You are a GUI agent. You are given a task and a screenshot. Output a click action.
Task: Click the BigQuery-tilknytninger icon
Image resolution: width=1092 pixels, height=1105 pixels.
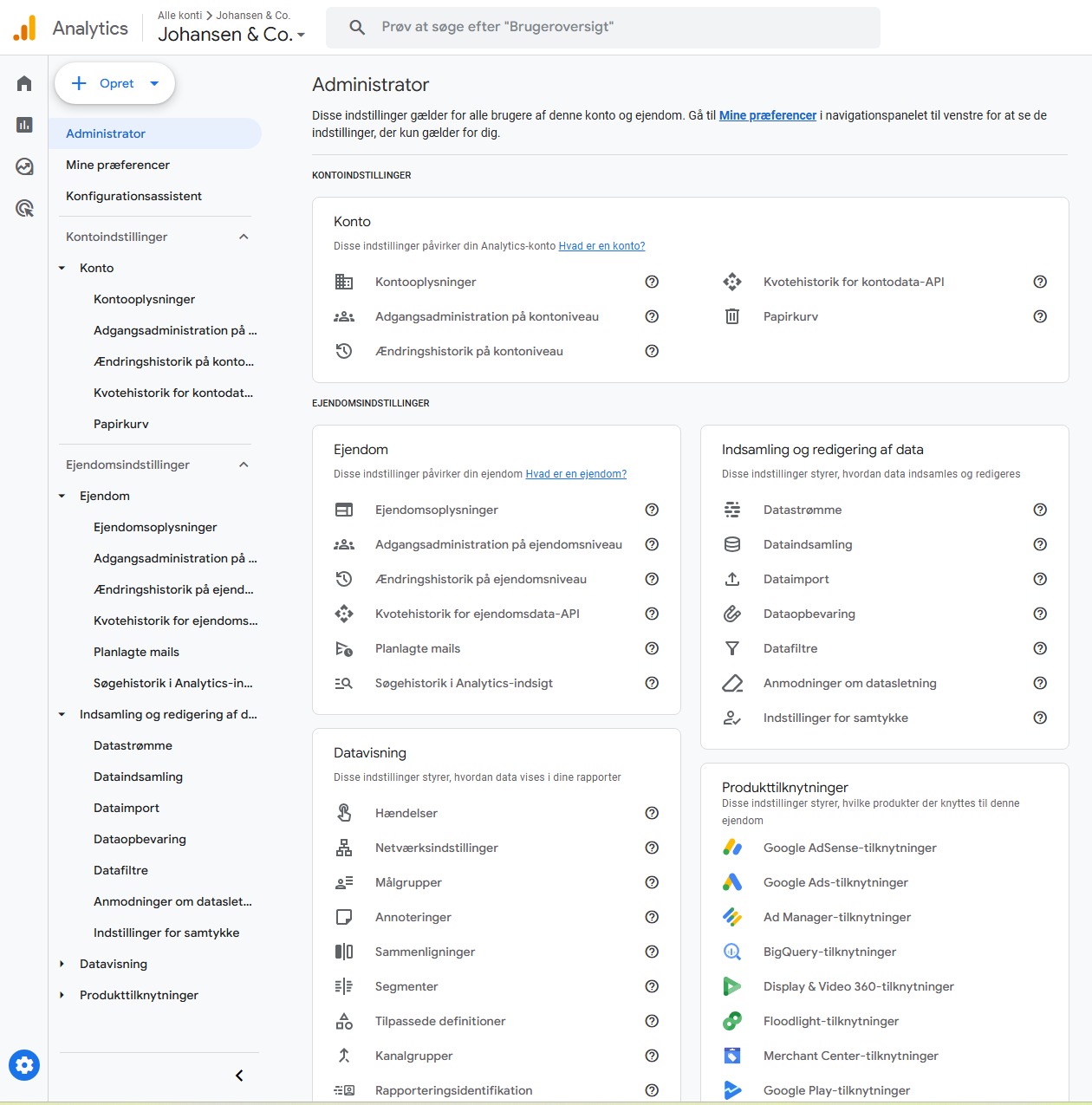click(x=732, y=952)
